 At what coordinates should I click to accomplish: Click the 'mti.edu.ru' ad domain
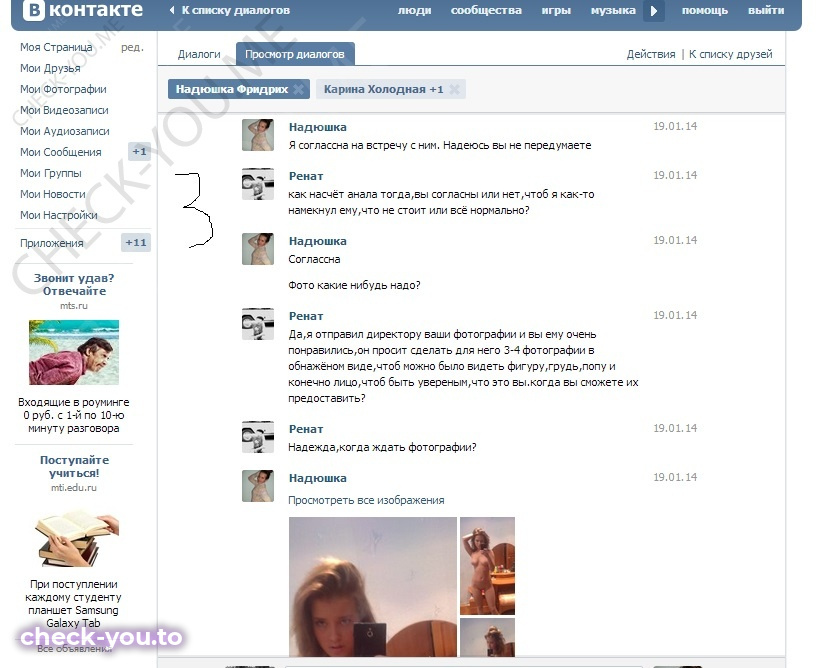pos(74,487)
